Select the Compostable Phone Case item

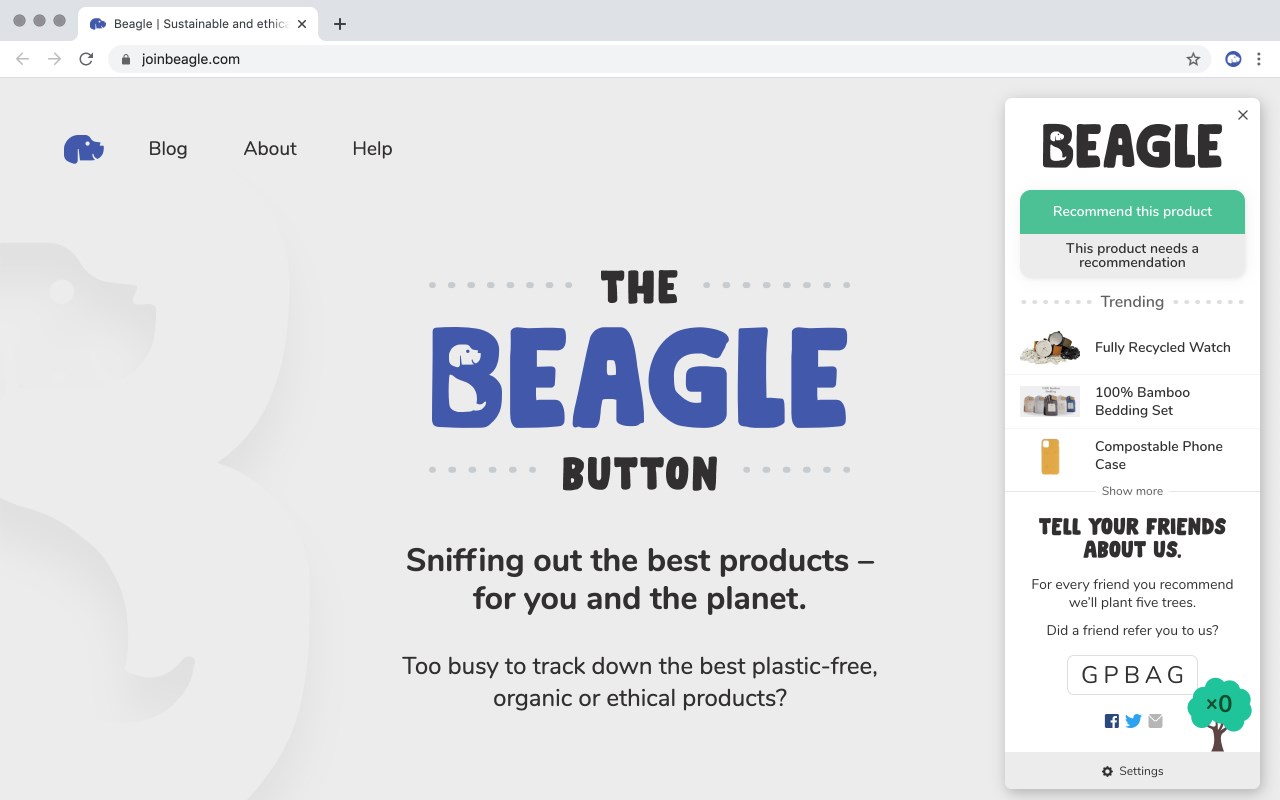click(1158, 455)
